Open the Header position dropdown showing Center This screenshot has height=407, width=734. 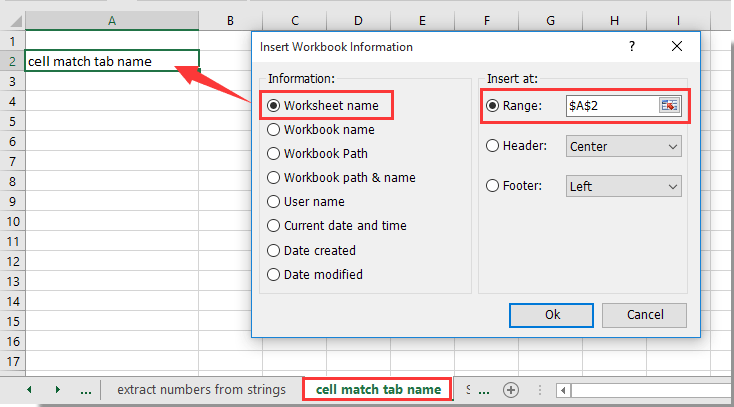(624, 146)
